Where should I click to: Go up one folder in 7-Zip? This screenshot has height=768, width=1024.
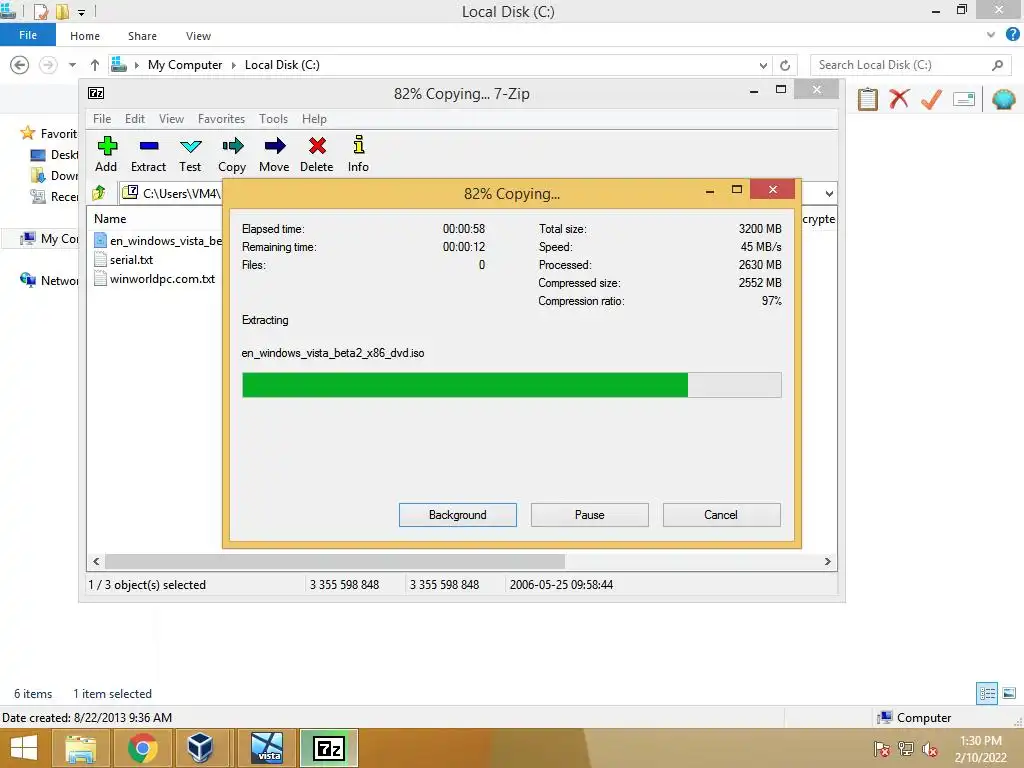click(99, 193)
